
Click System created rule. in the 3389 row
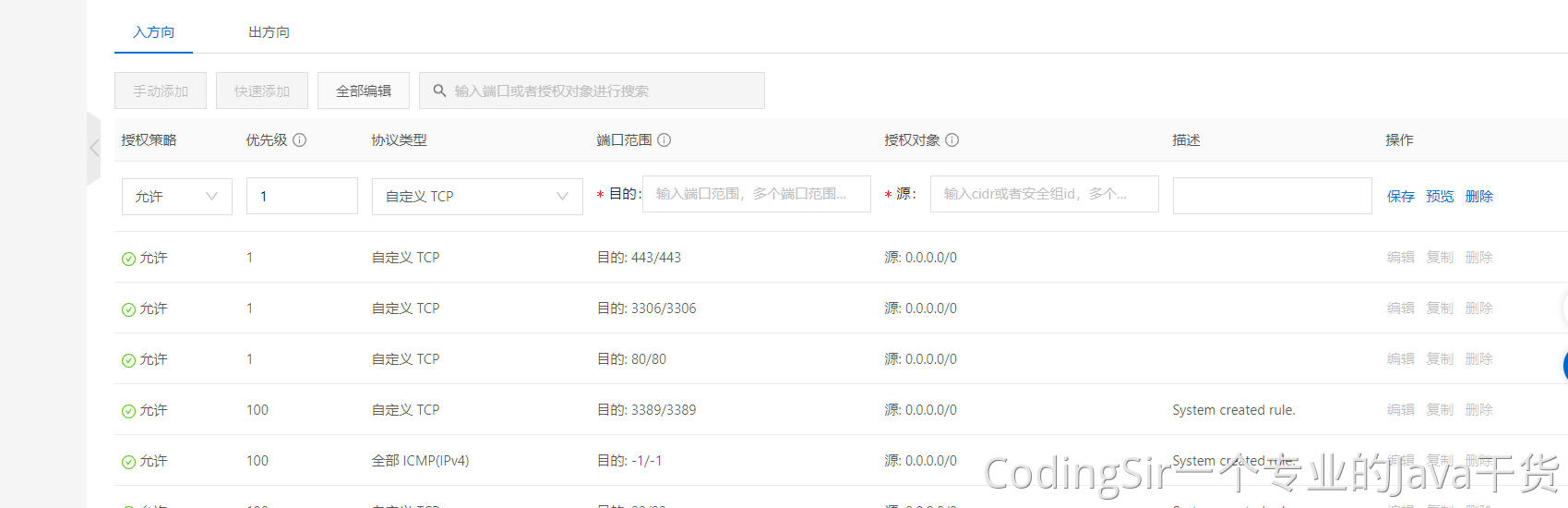pos(1234,410)
